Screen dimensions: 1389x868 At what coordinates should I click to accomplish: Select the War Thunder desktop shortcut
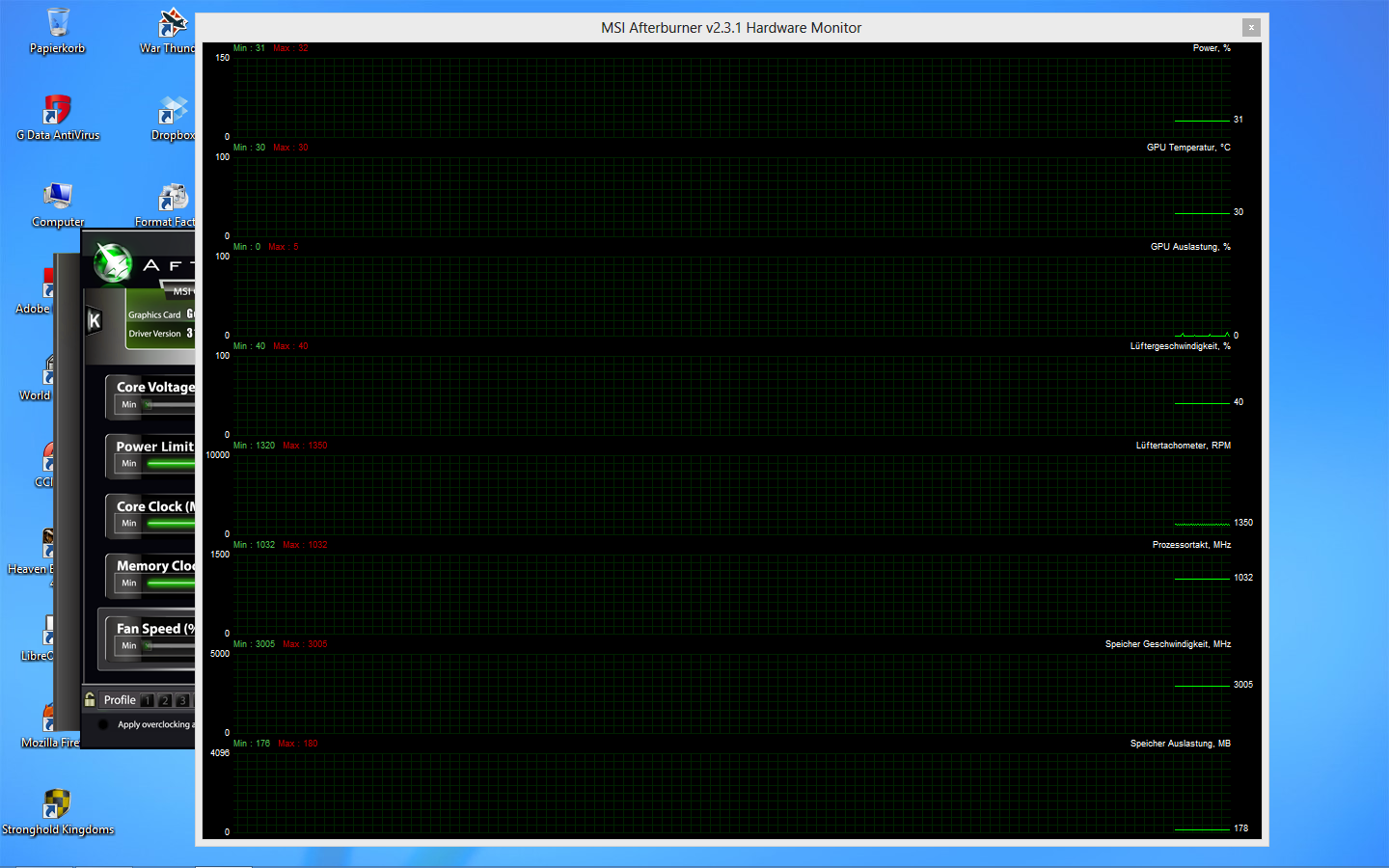coord(169,31)
